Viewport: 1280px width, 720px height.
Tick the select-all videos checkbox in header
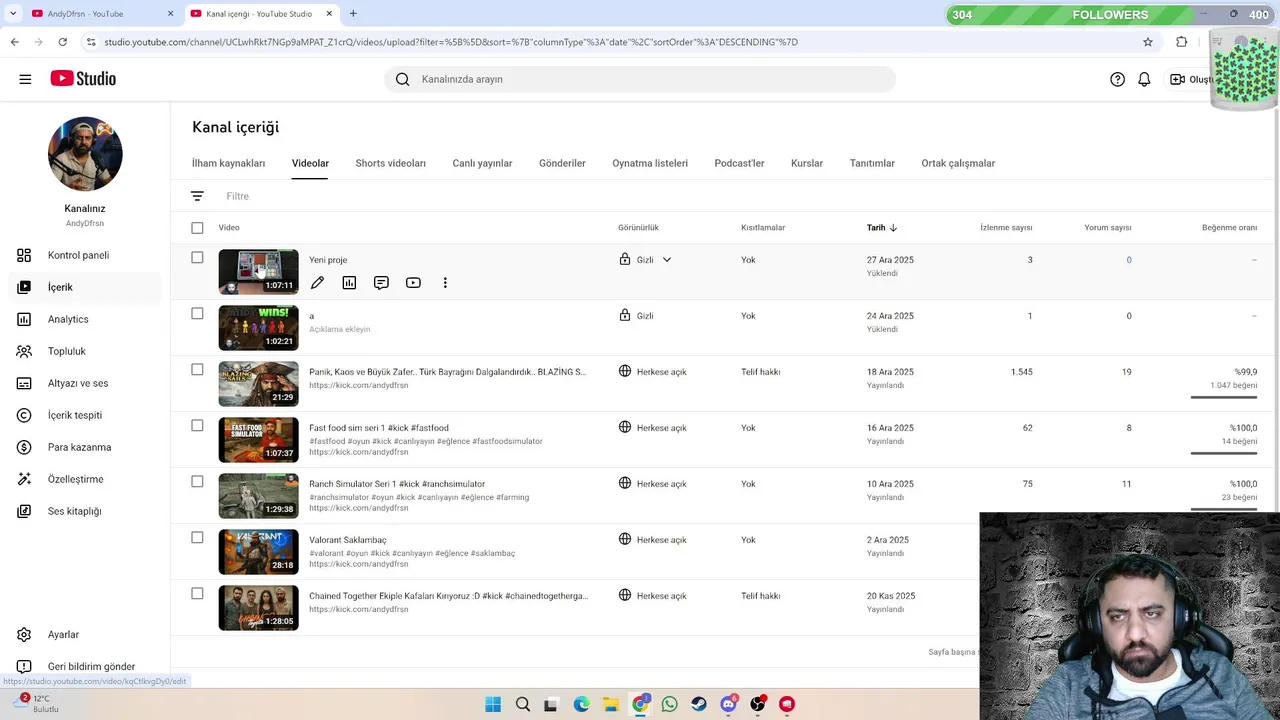tap(197, 228)
